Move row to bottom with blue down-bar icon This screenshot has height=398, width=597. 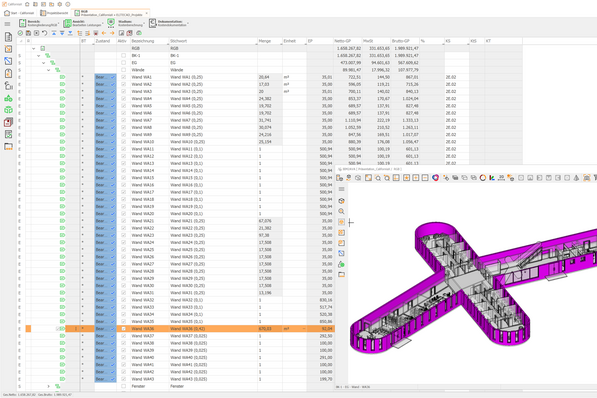70,33
